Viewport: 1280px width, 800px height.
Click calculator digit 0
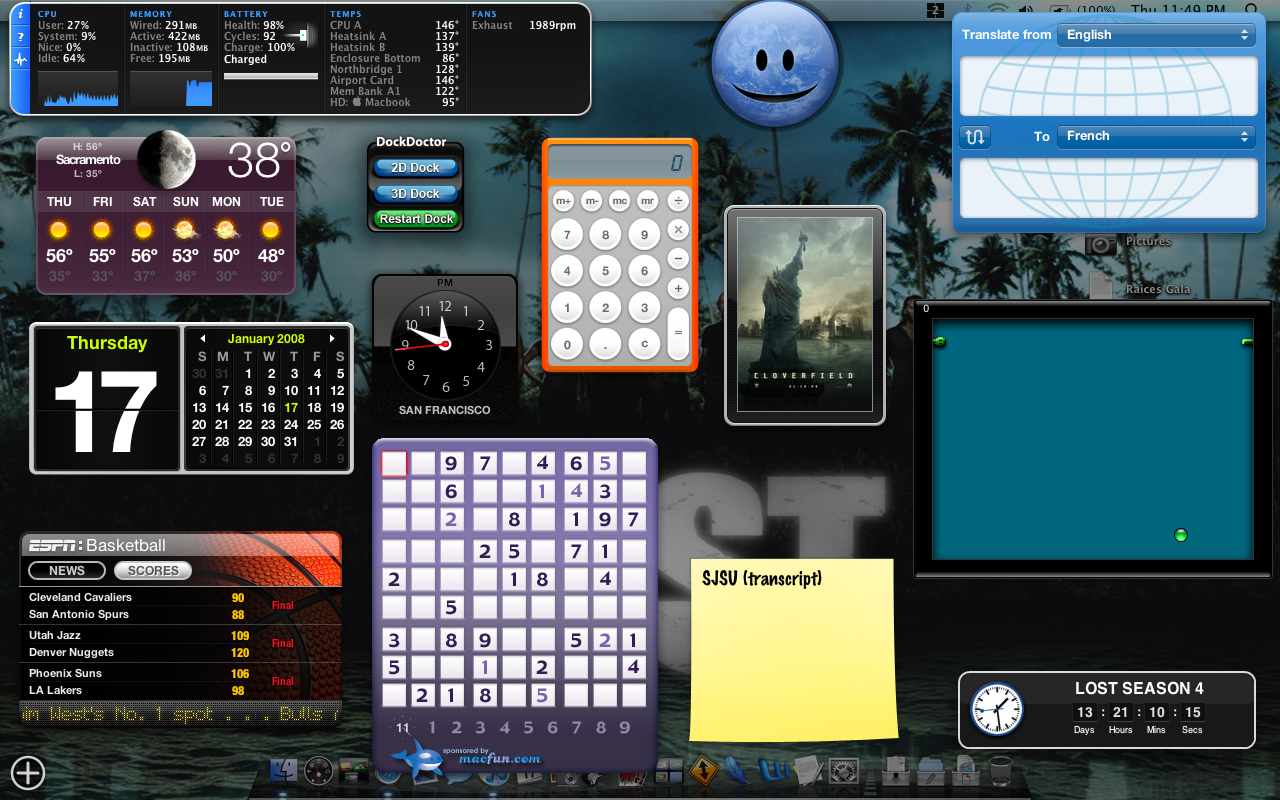(567, 344)
